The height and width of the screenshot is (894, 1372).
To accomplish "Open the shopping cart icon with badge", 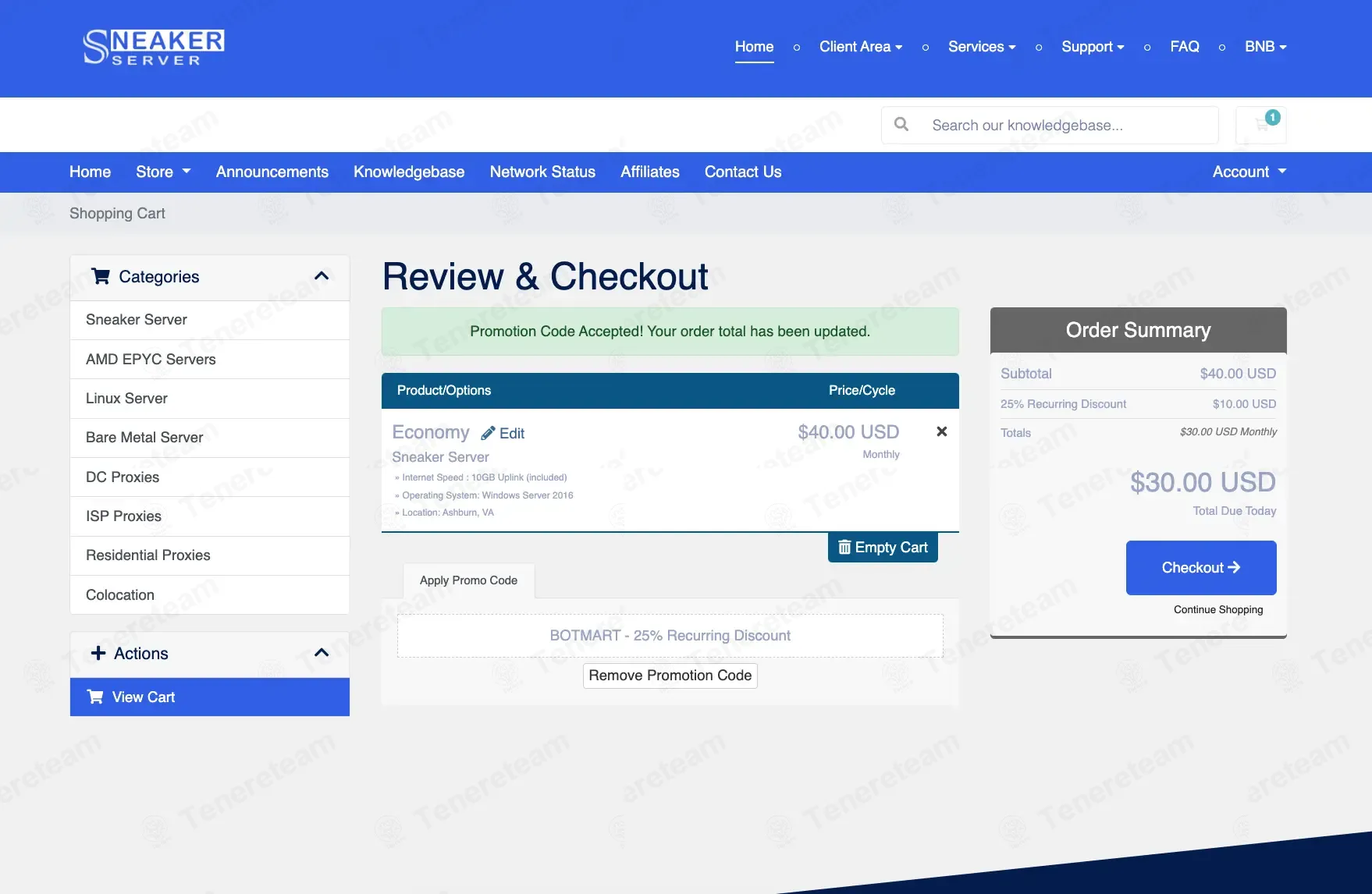I will click(x=1261, y=125).
